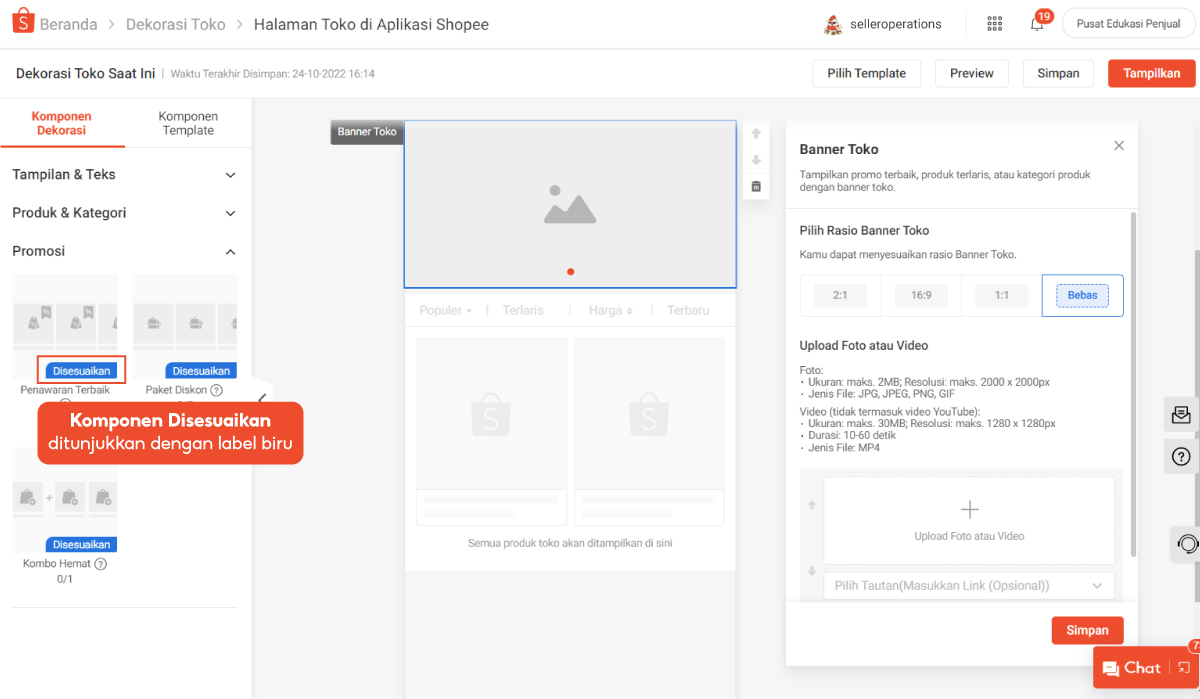Click the Upload Foto atau Video area
The height and width of the screenshot is (699, 1200).
[x=968, y=520]
